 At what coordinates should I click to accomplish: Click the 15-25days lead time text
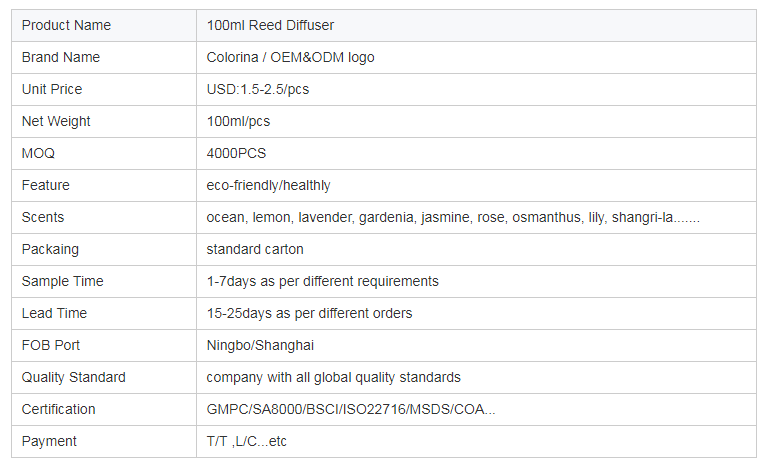(309, 313)
